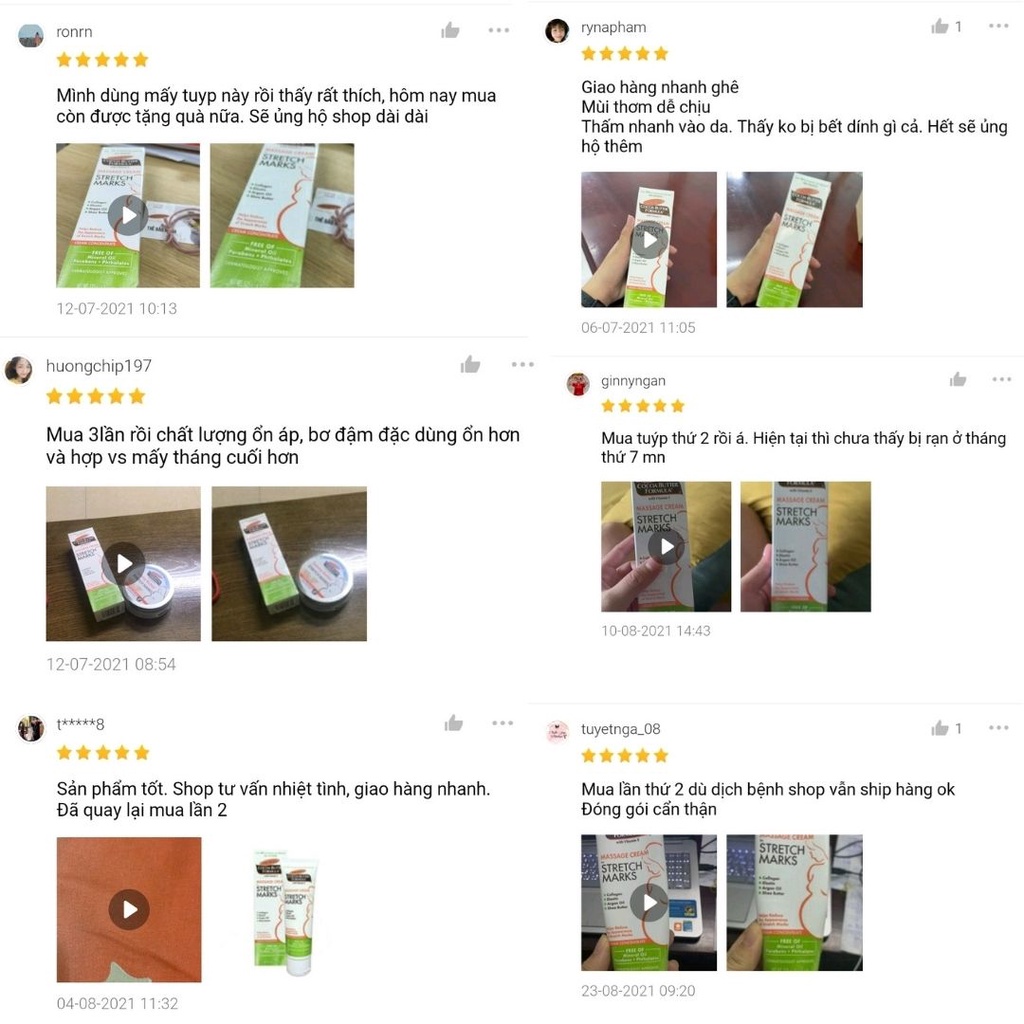View tuyetnga_08's second review photo
The image size is (1024, 1024).
tap(794, 903)
